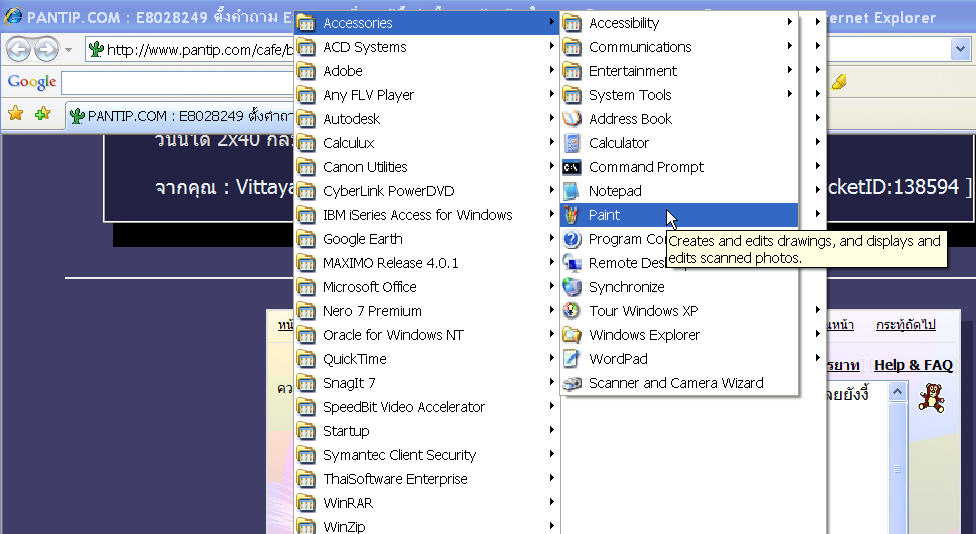Open Notepad from Accessories

pos(679,191)
